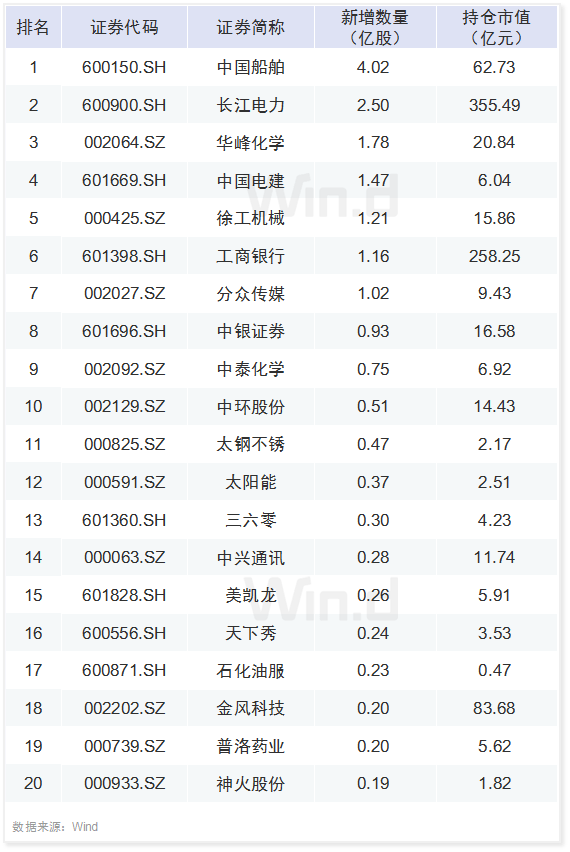Select stock code 002092.SZ

tap(124, 369)
